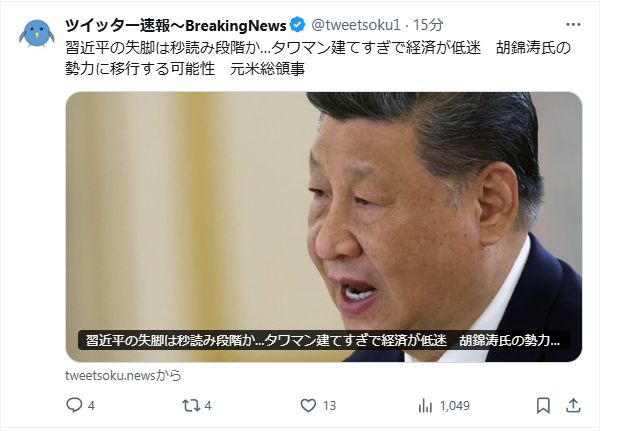This screenshot has width=627, height=431.
Task: Click the share upload arrow icon
Action: point(573,405)
